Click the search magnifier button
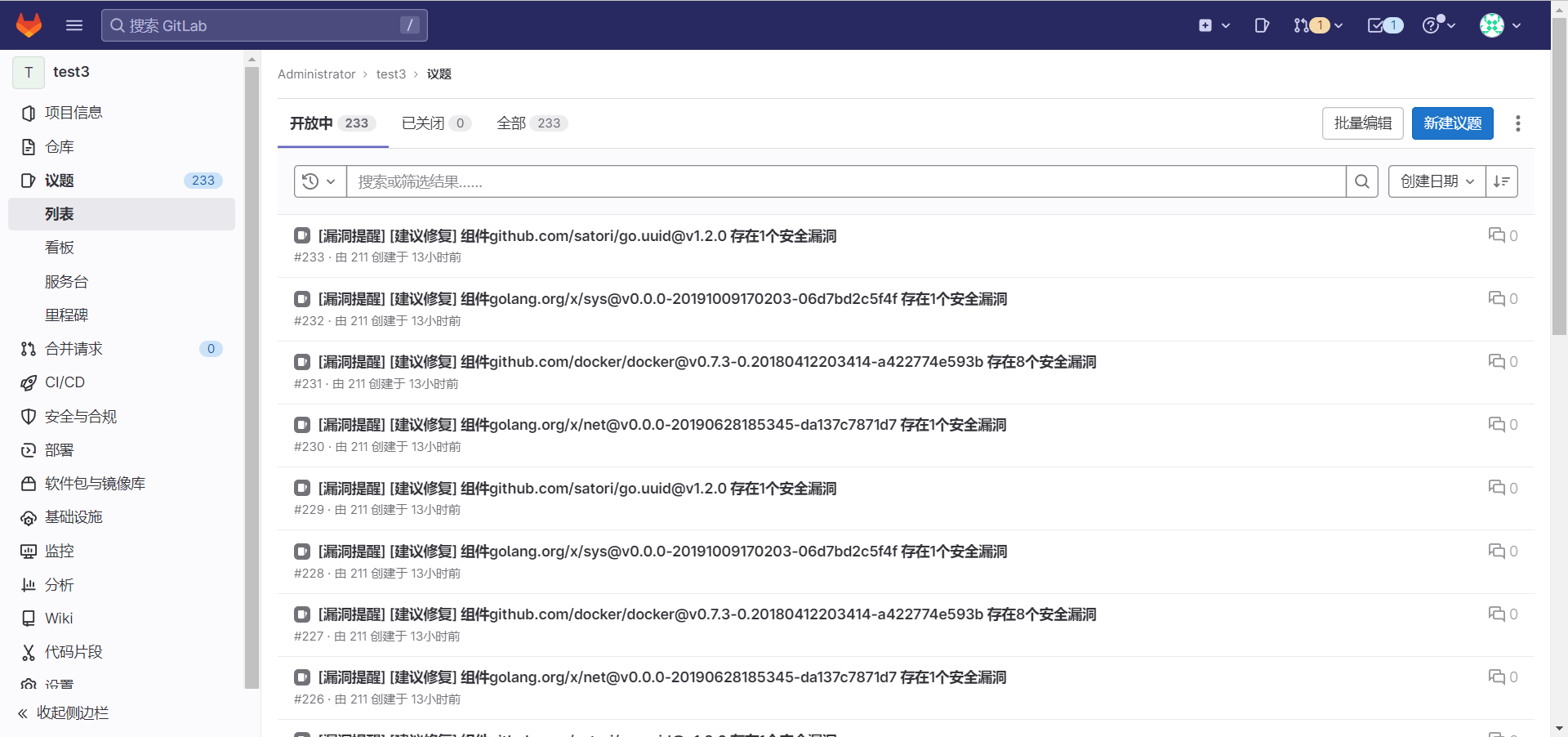The height and width of the screenshot is (737, 1568). tap(1362, 181)
